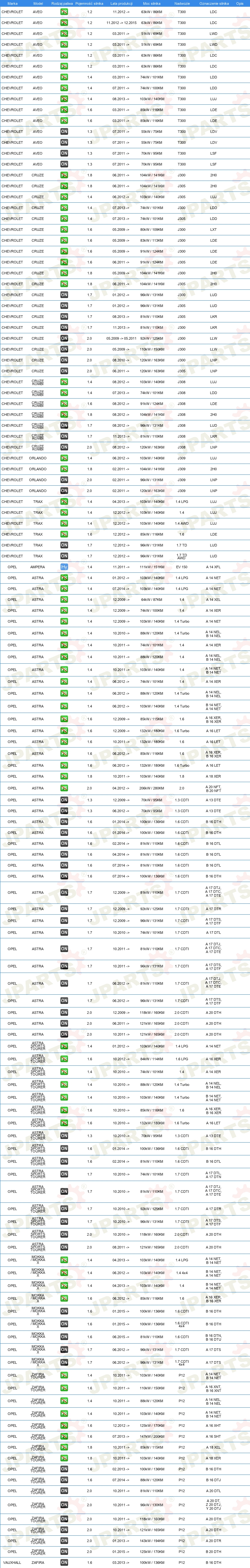Click fuel icon in Astra Sports Tourer 1.6 LPG row
This screenshot has width=250, height=1568.
click(64, 1059)
